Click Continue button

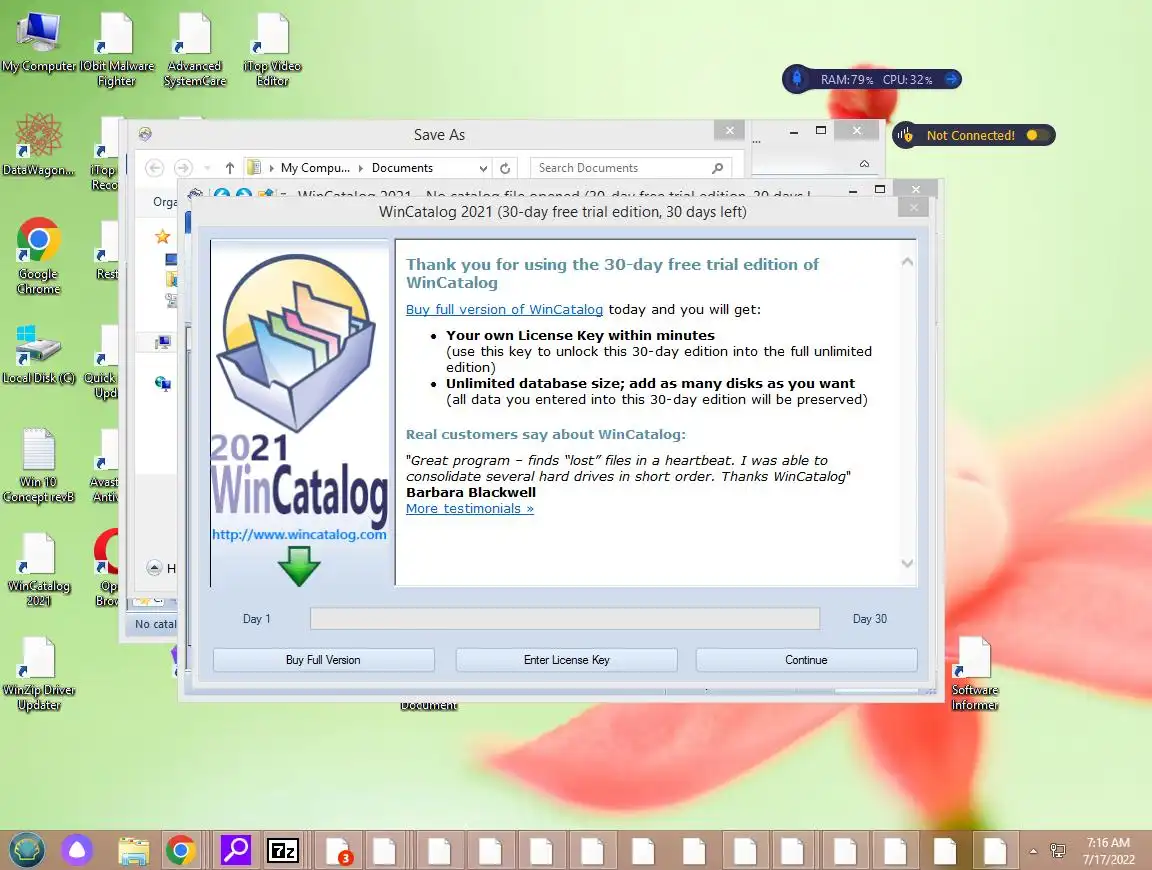[806, 660]
